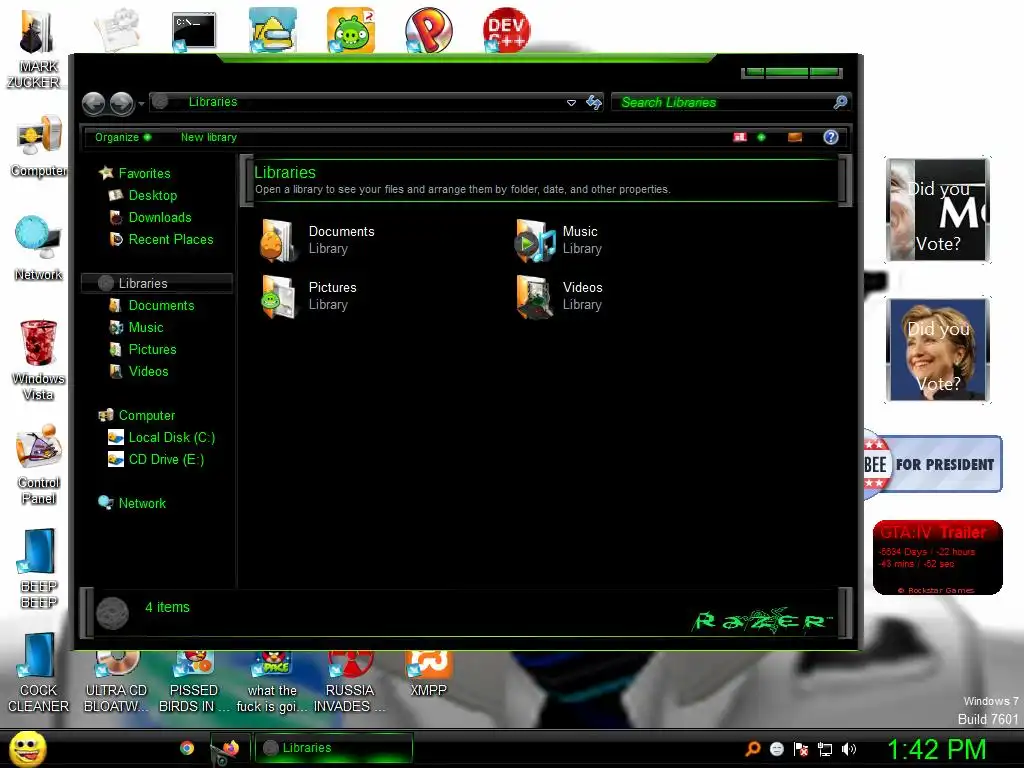The height and width of the screenshot is (768, 1024).
Task: Open the Pictures library
Action: click(x=309, y=296)
